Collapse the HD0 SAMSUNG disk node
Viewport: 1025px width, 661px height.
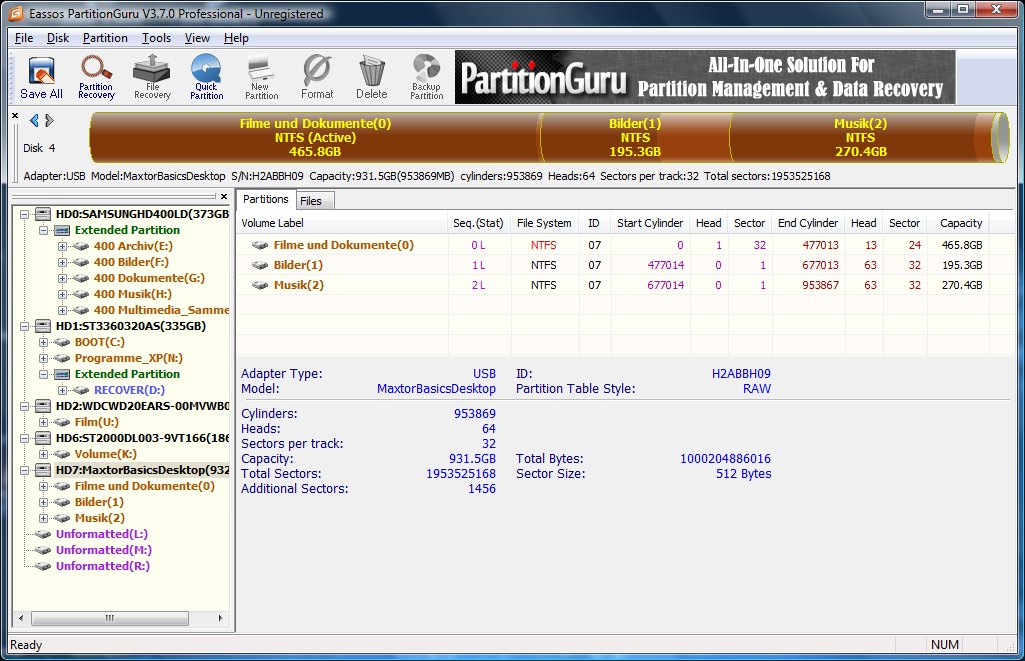(x=24, y=214)
